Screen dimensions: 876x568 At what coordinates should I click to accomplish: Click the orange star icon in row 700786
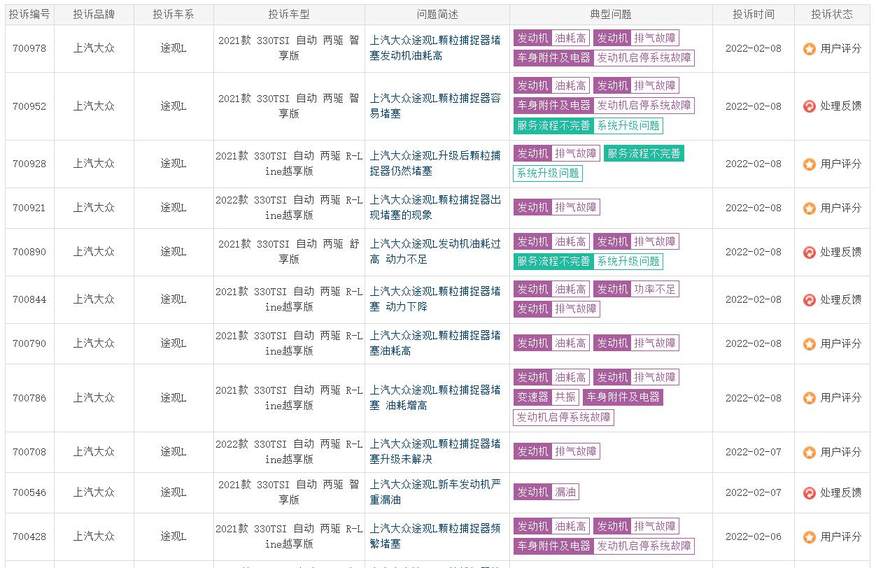809,398
